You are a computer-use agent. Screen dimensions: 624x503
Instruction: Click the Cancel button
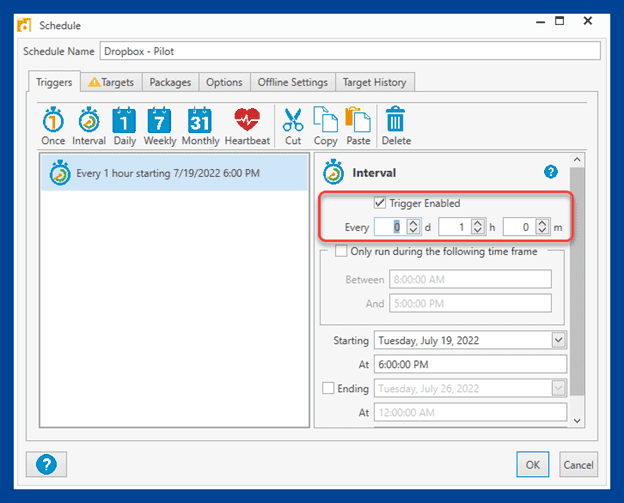[578, 464]
